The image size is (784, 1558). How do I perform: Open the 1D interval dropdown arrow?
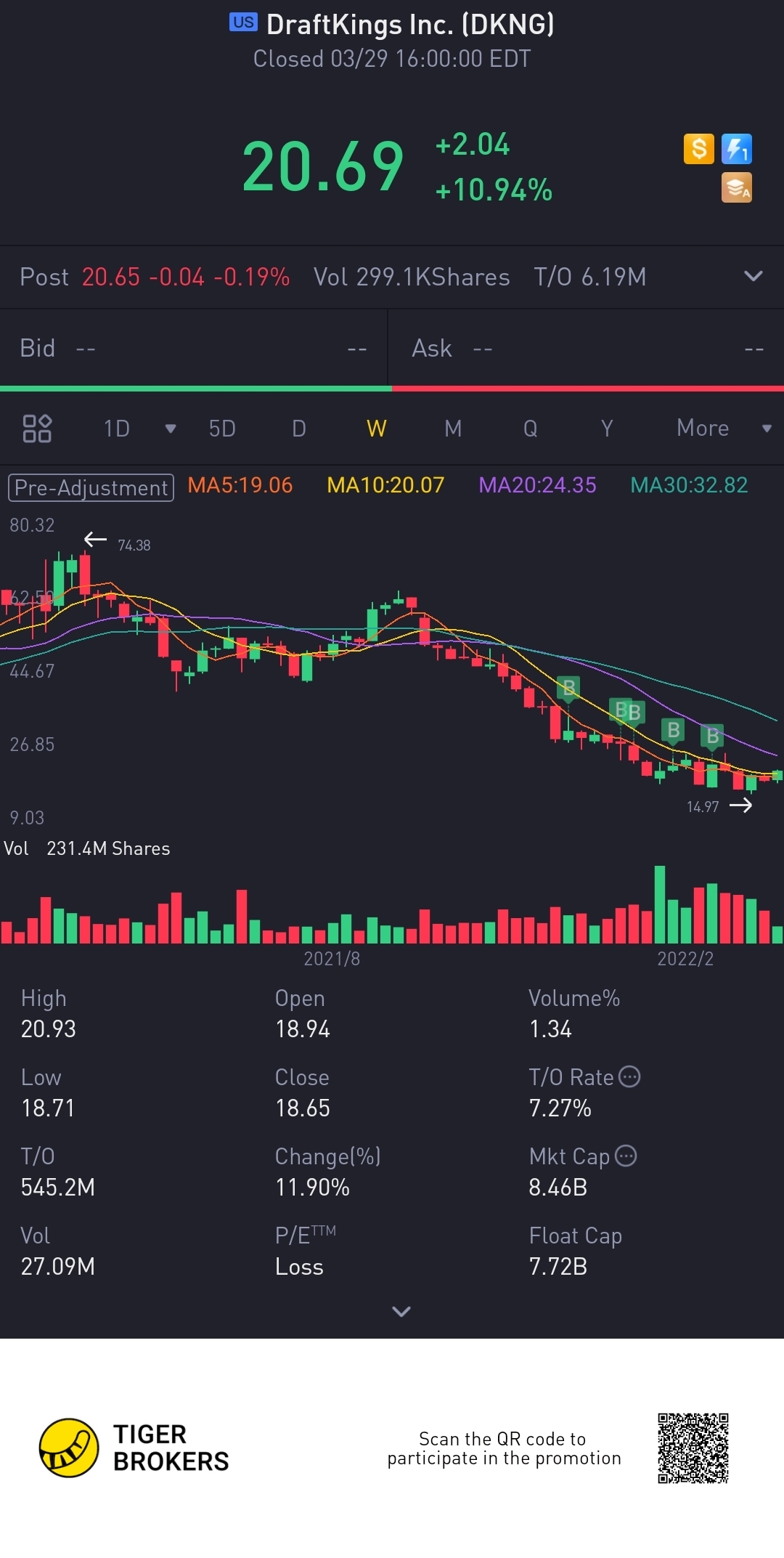pyautogui.click(x=171, y=429)
